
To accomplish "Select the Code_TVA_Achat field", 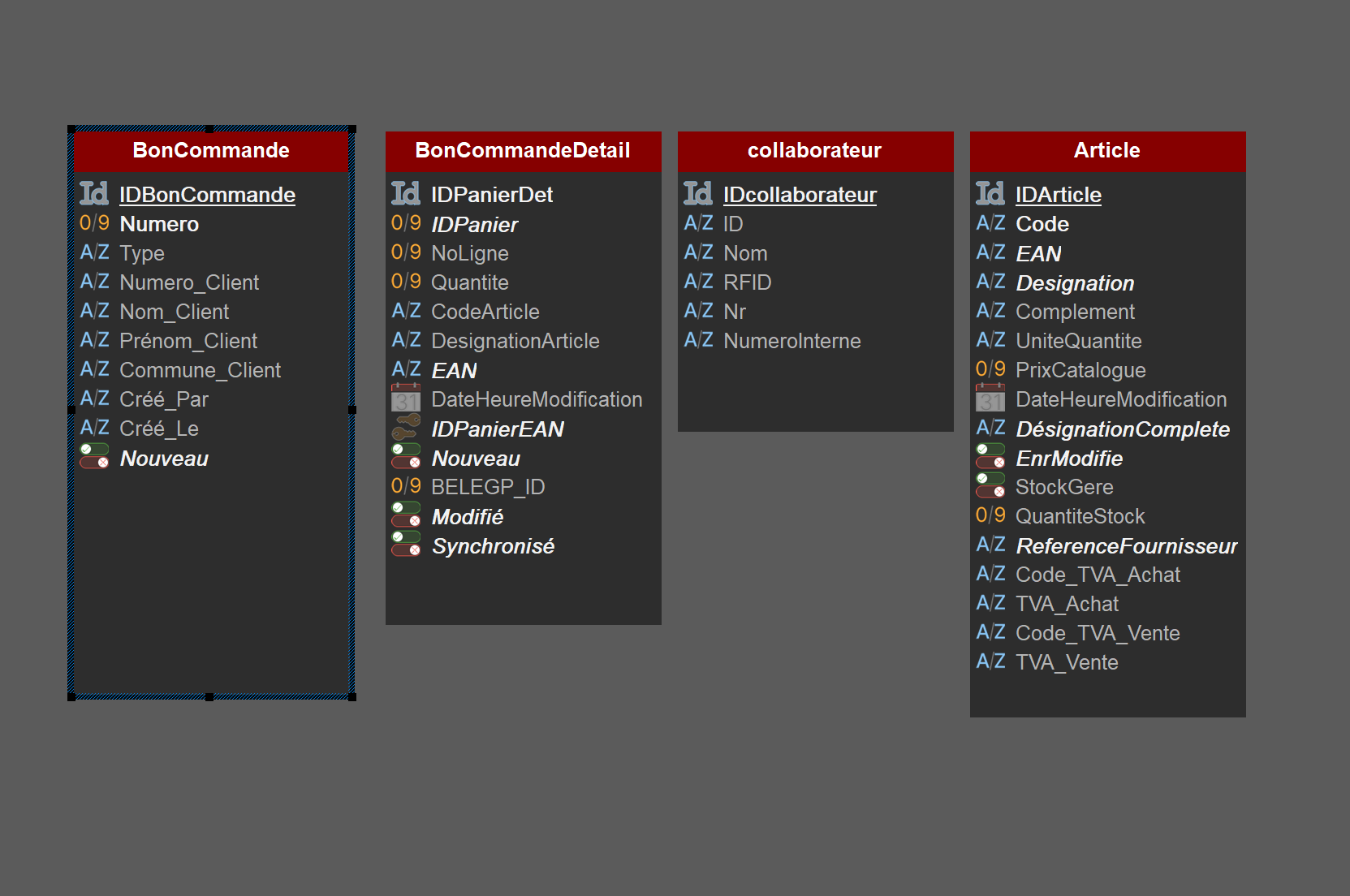I will tap(1098, 575).
